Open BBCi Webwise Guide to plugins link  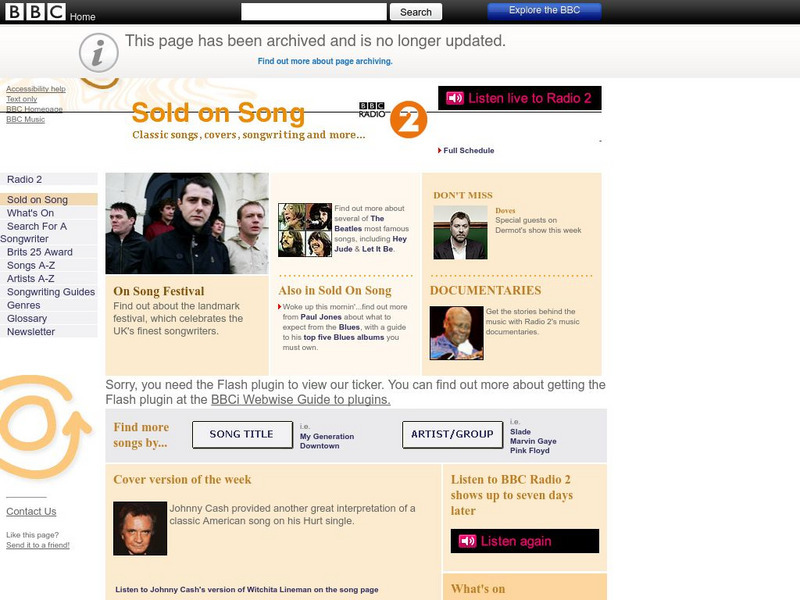point(301,399)
